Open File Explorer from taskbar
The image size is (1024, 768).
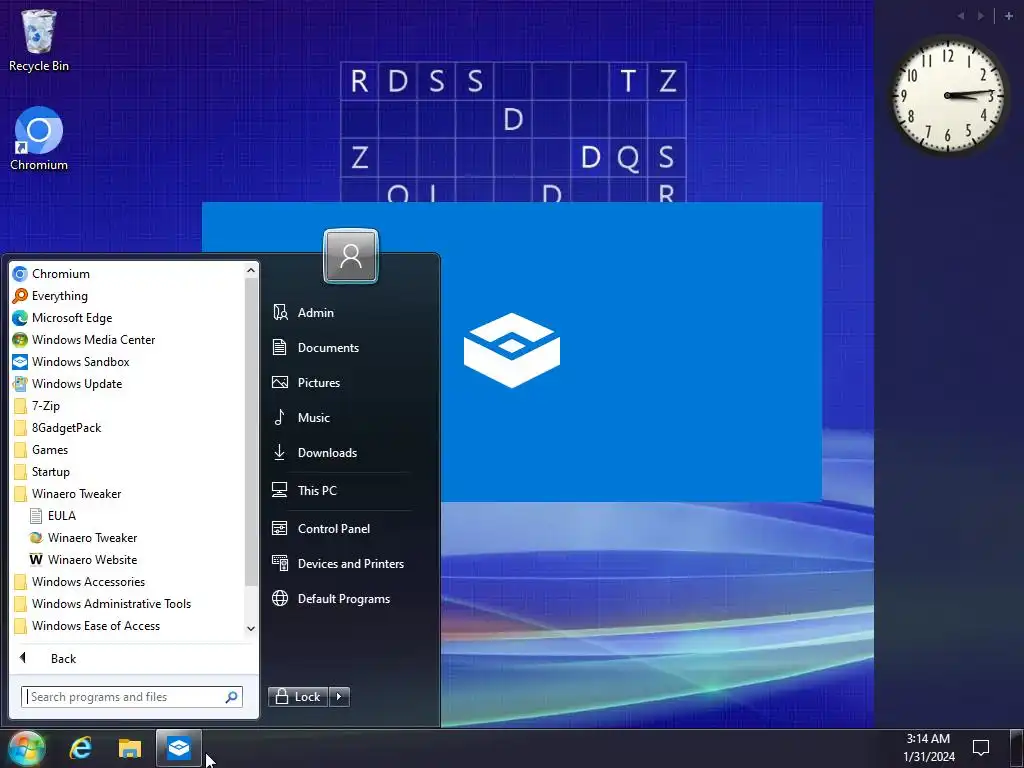130,748
